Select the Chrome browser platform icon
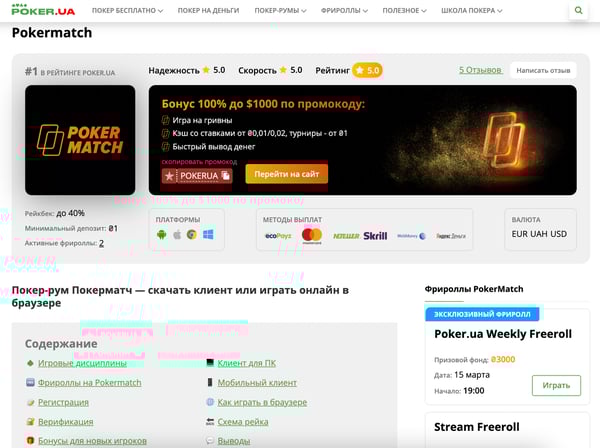This screenshot has height=448, width=600. (x=192, y=235)
